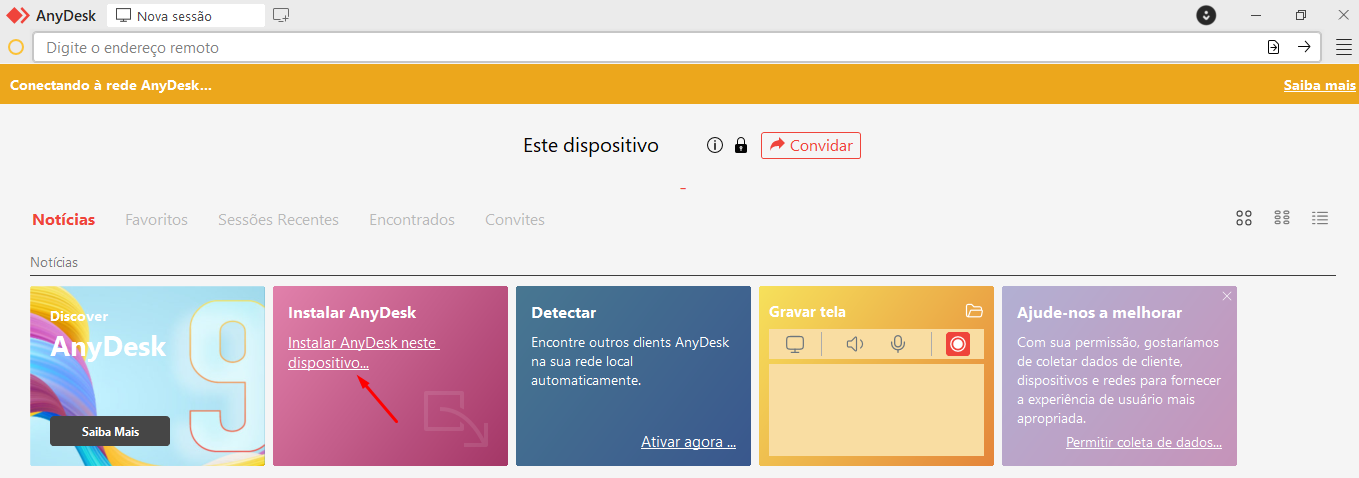Toggle speaker audio recording icon
The image size is (1359, 478).
(854, 344)
